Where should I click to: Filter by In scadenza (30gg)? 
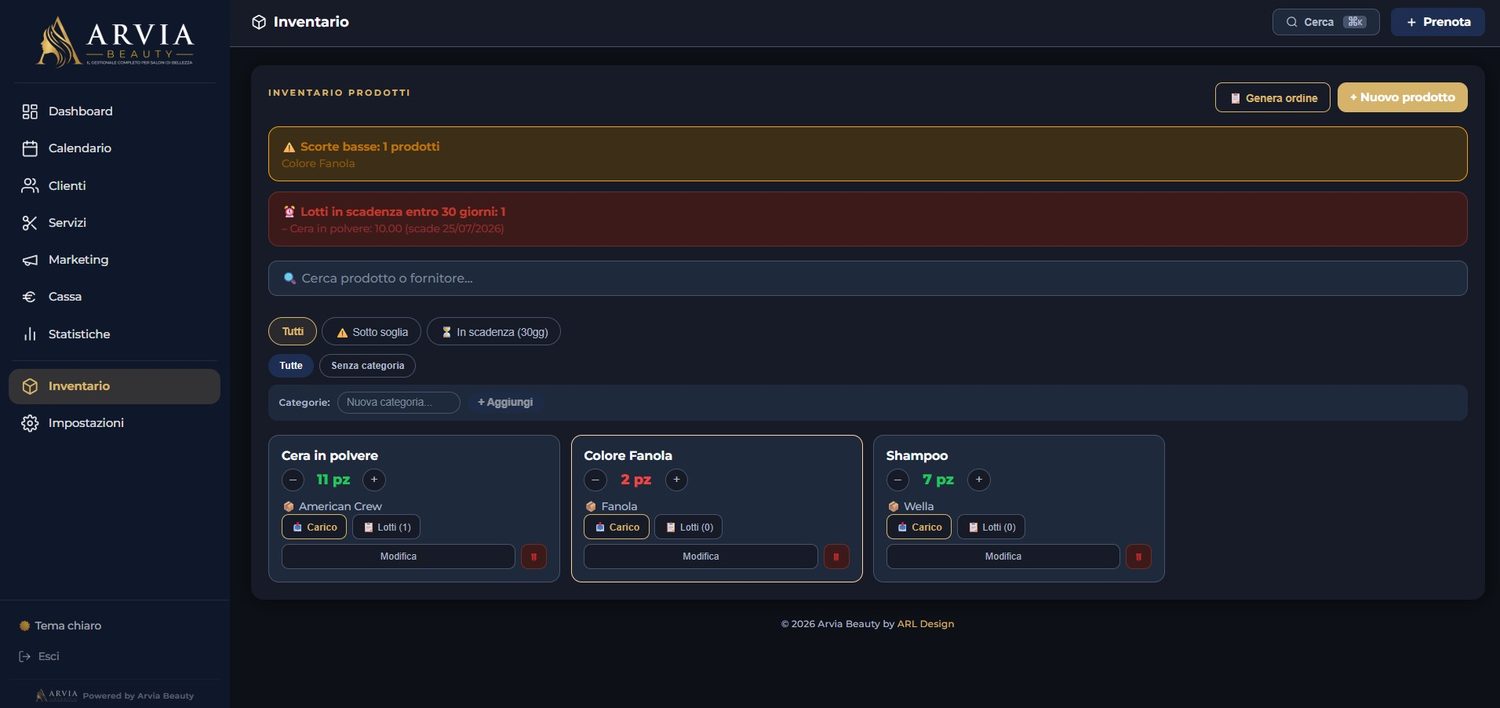click(494, 332)
